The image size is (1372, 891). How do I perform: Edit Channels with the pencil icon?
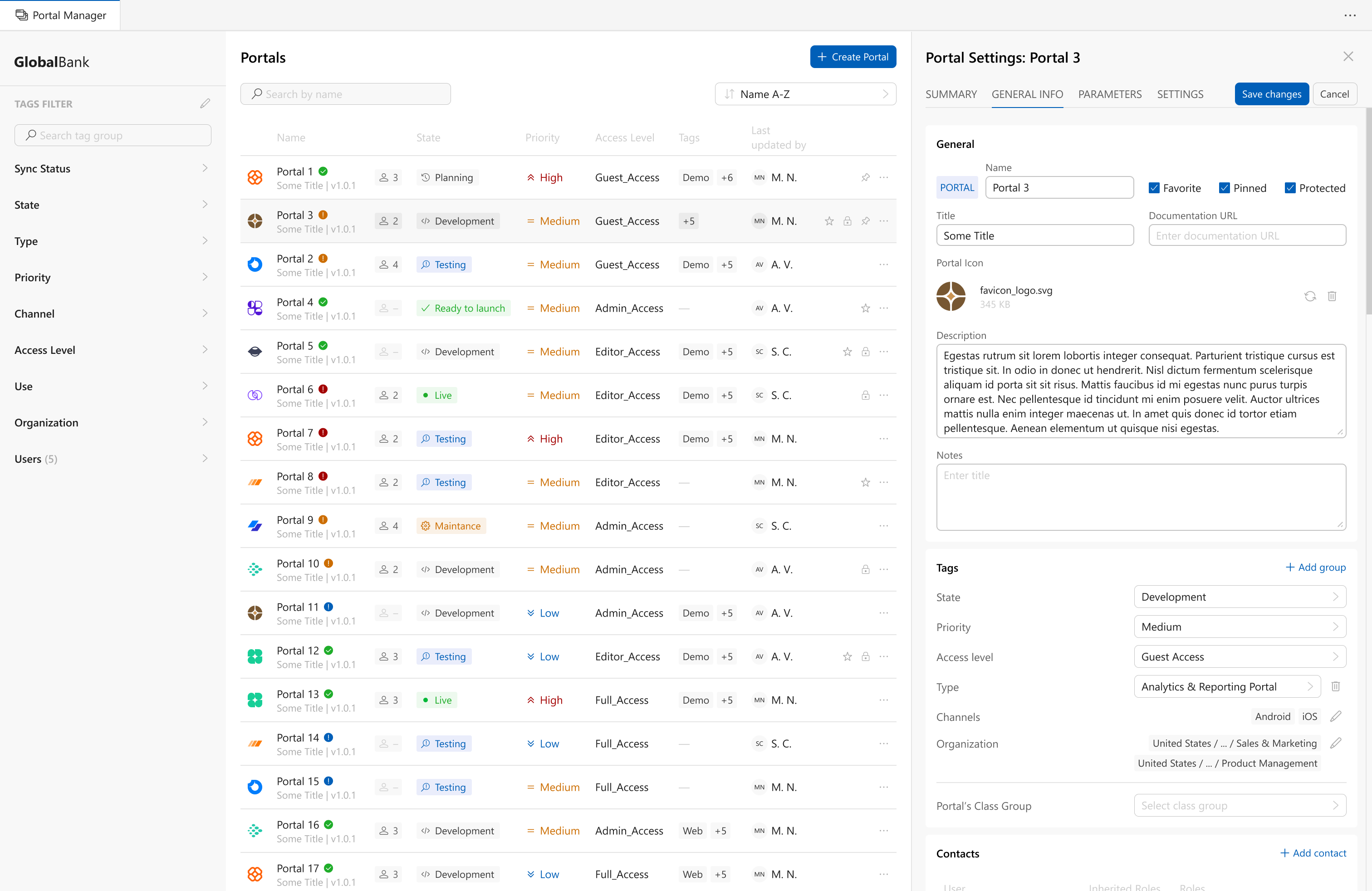(1336, 716)
